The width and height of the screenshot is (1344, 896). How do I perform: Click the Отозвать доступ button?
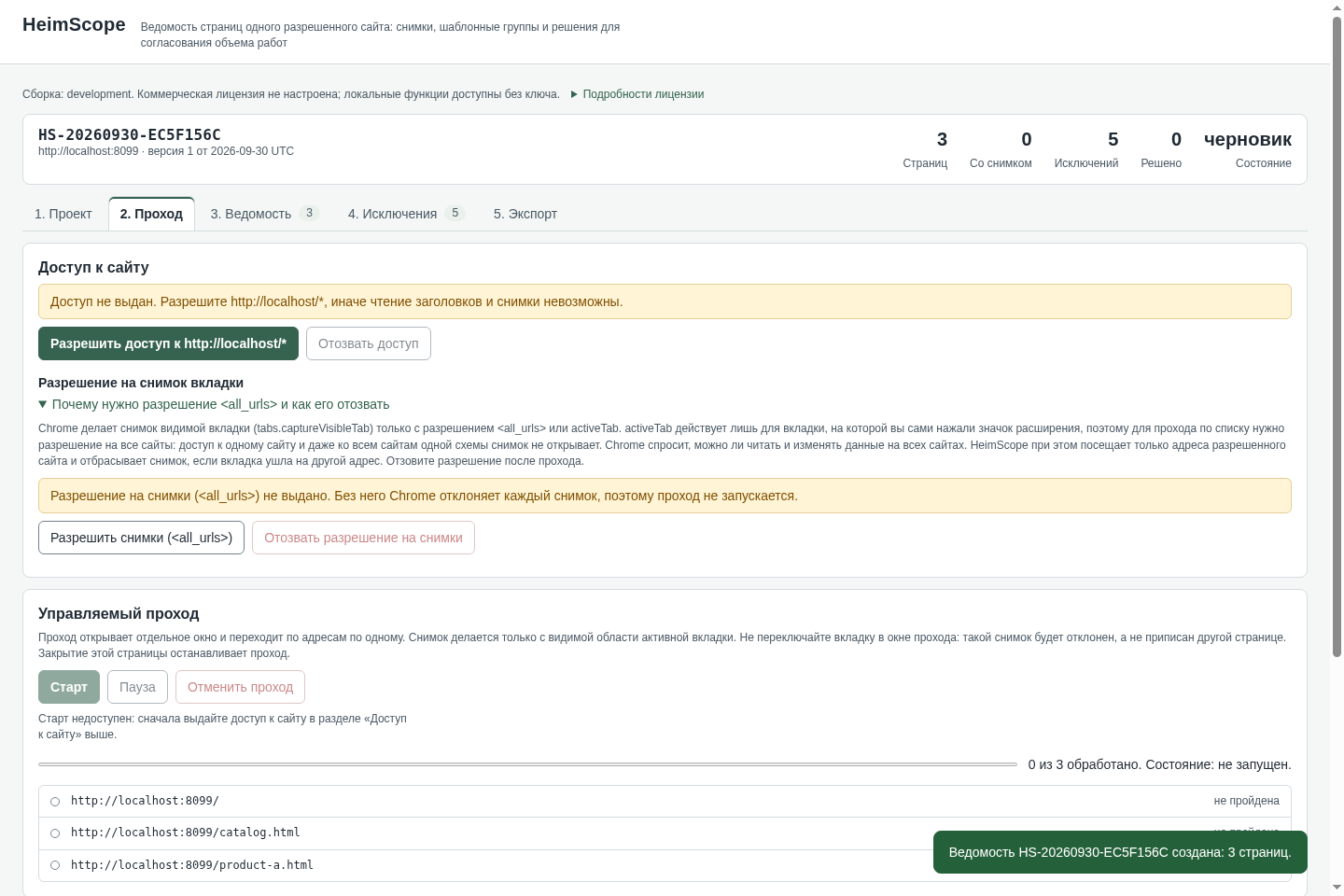click(369, 343)
